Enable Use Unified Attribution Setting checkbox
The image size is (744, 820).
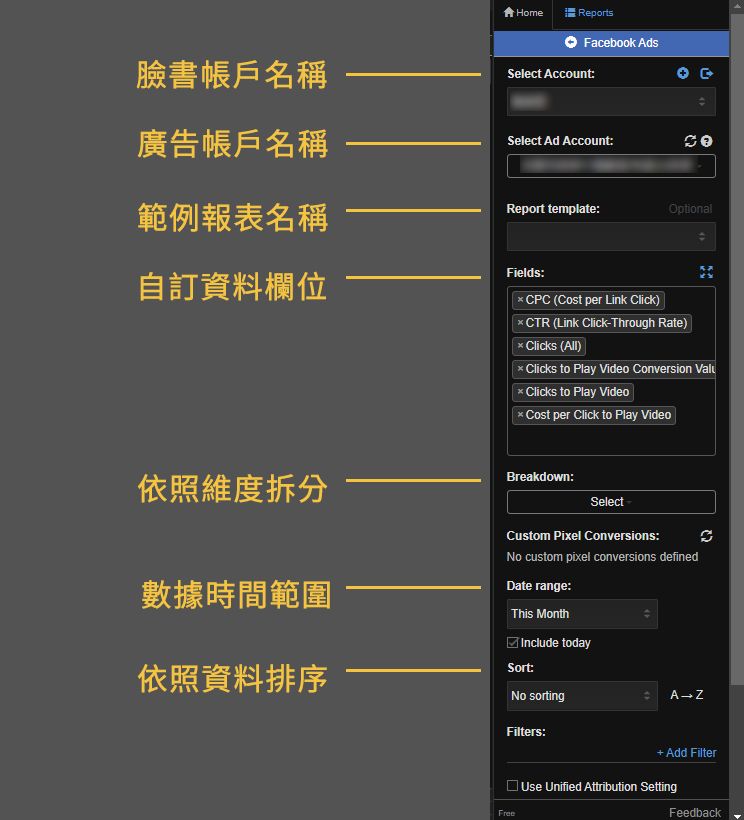[512, 785]
